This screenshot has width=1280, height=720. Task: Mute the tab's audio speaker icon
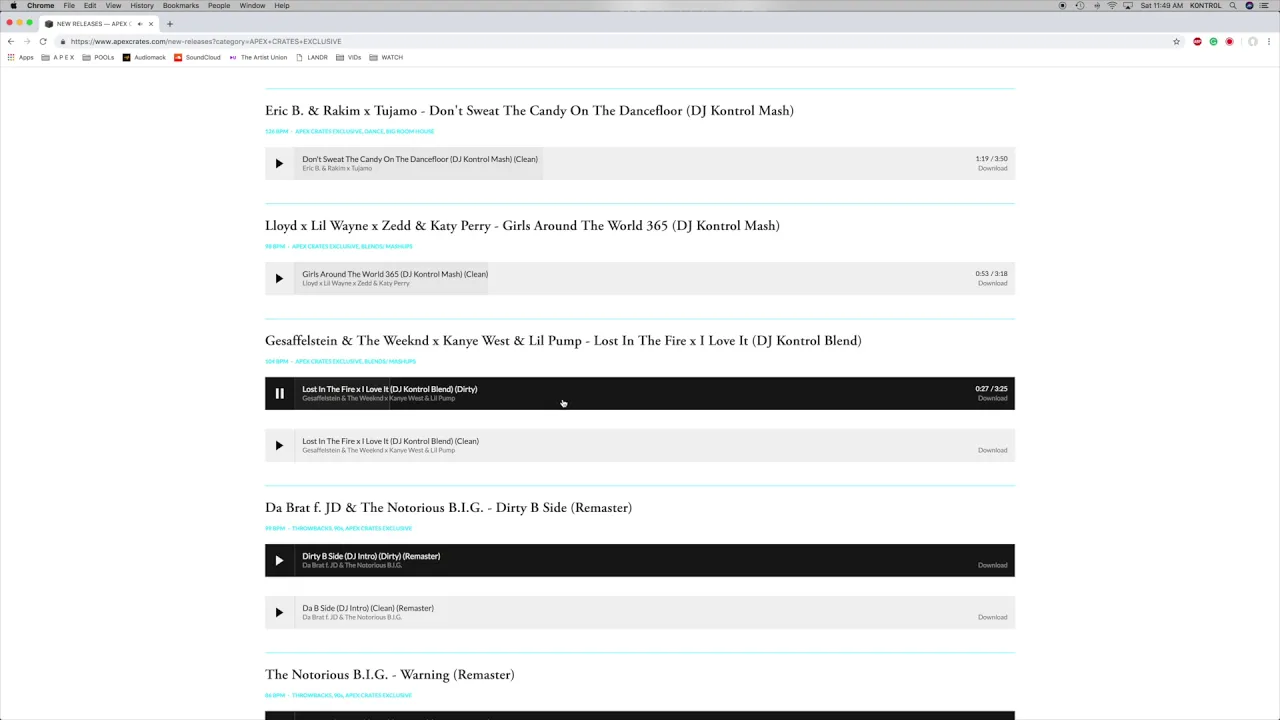click(139, 23)
